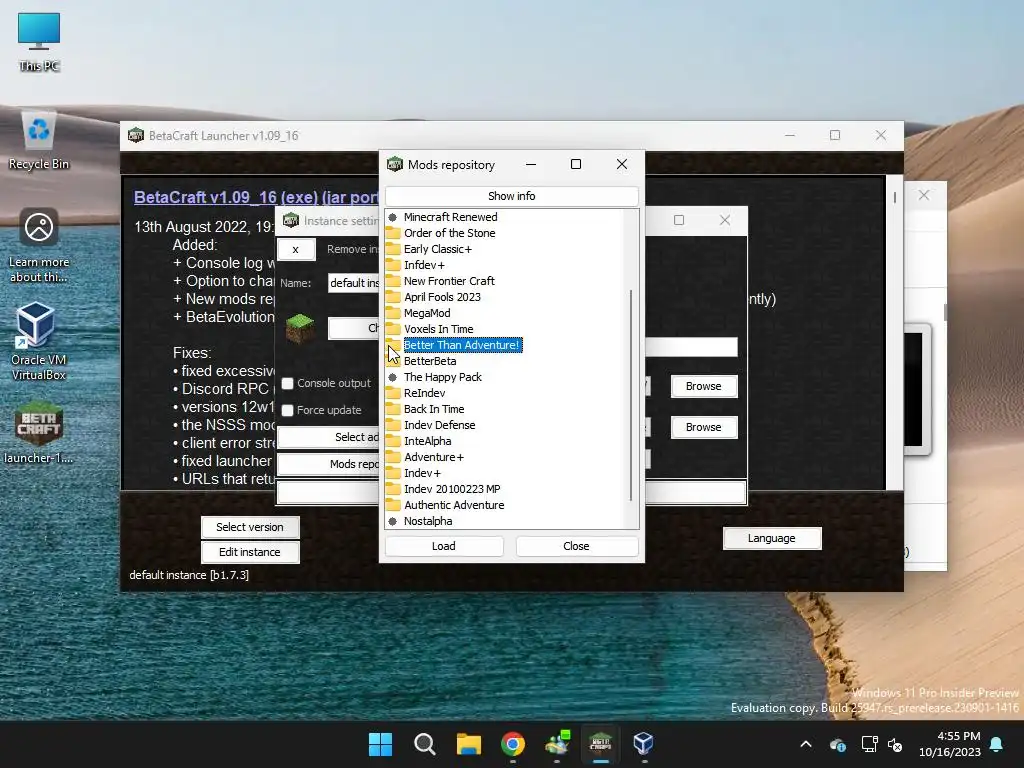The height and width of the screenshot is (768, 1024).
Task: Open the Windows Start menu
Action: pyautogui.click(x=381, y=744)
